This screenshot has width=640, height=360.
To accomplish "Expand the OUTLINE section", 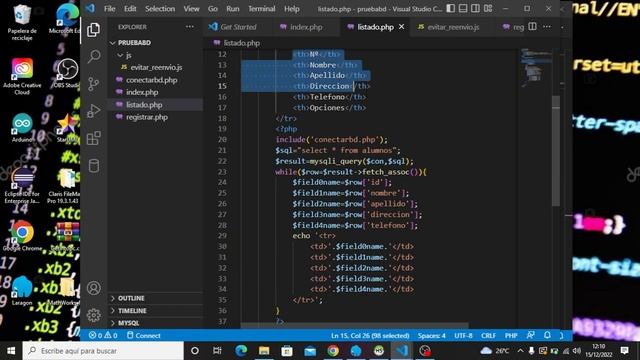I will point(155,298).
